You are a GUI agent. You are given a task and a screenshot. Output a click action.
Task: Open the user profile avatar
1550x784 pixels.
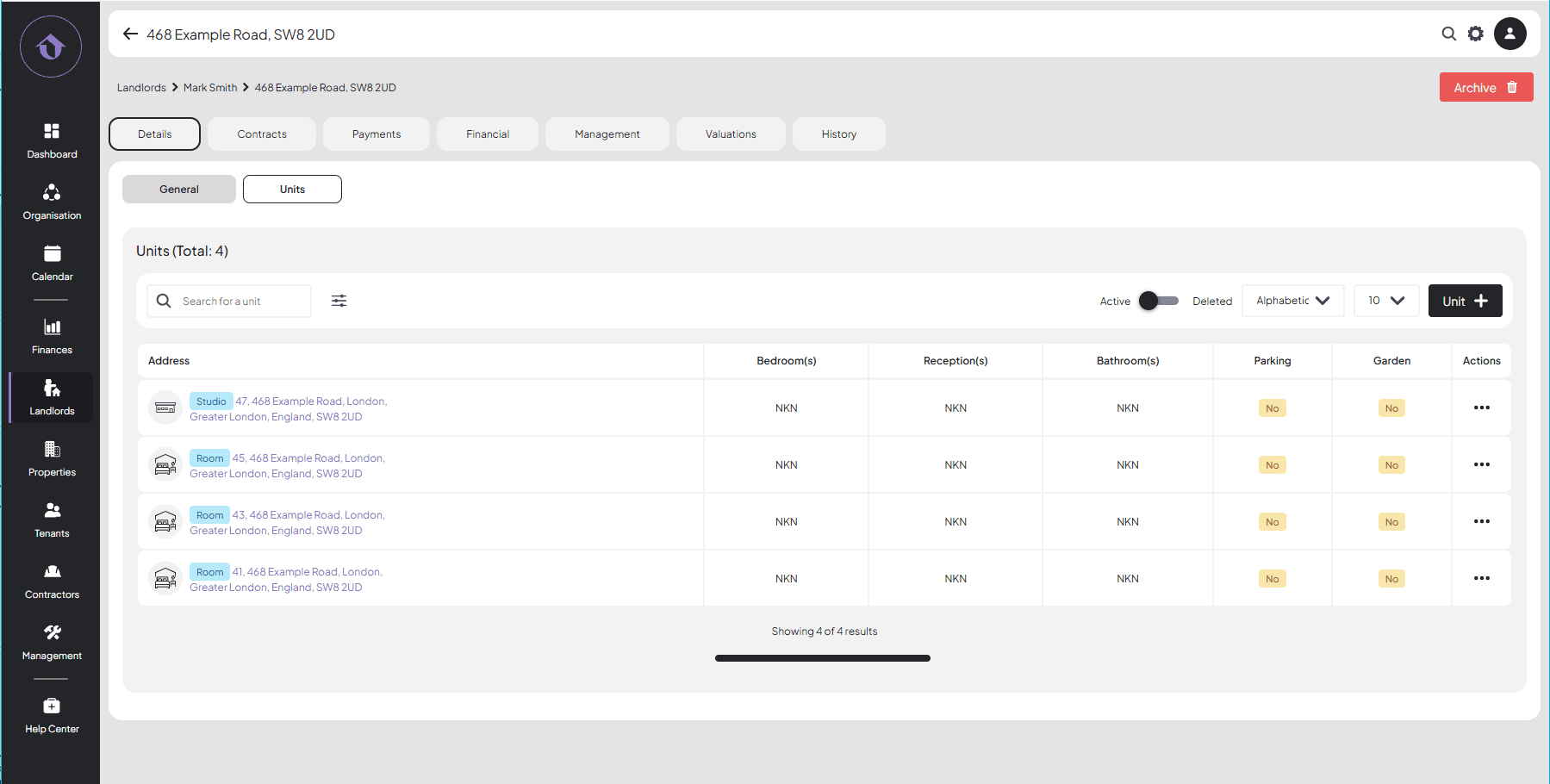tap(1510, 34)
